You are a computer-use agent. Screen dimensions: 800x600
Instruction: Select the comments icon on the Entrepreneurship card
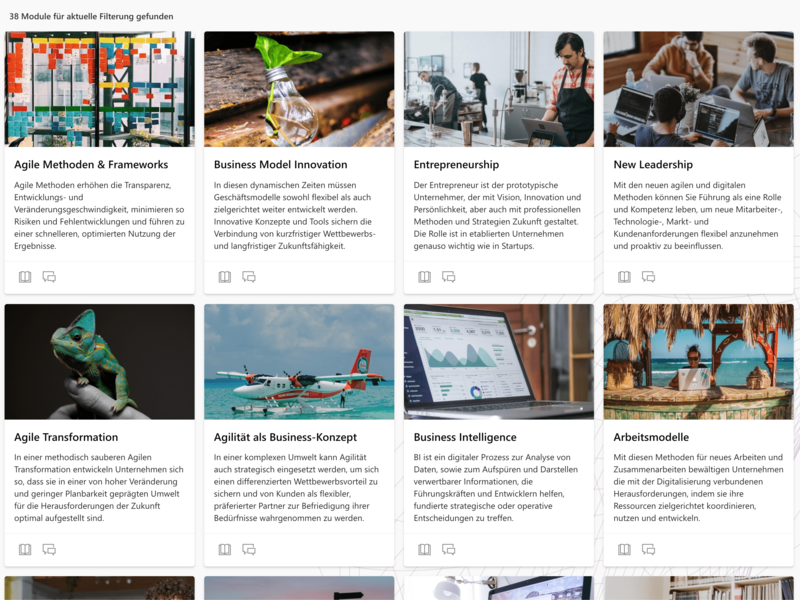[x=448, y=277]
